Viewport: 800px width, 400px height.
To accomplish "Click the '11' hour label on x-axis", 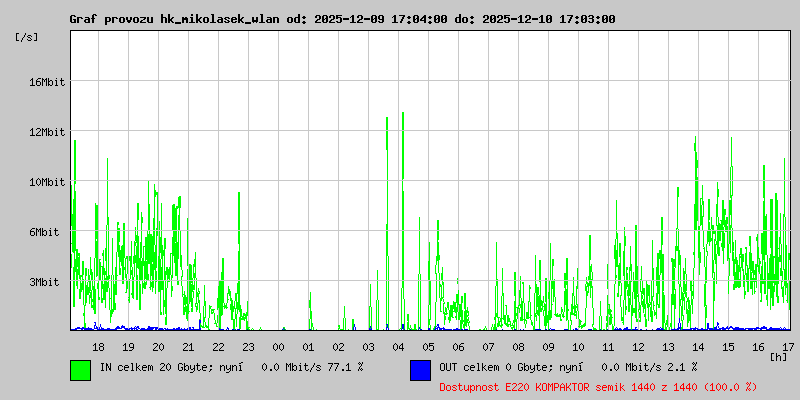I will [x=608, y=347].
